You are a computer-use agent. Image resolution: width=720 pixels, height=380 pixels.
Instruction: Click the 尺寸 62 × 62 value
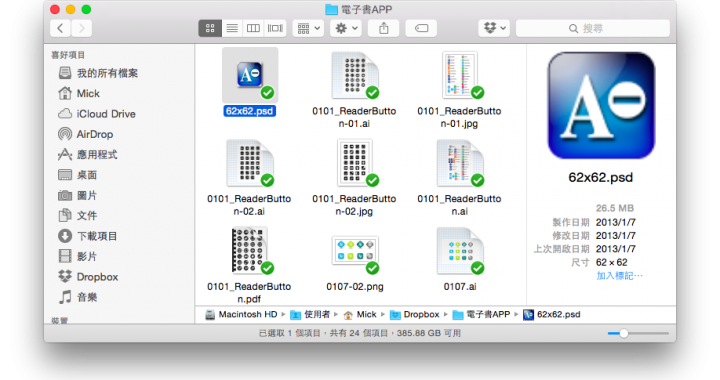(x=611, y=263)
